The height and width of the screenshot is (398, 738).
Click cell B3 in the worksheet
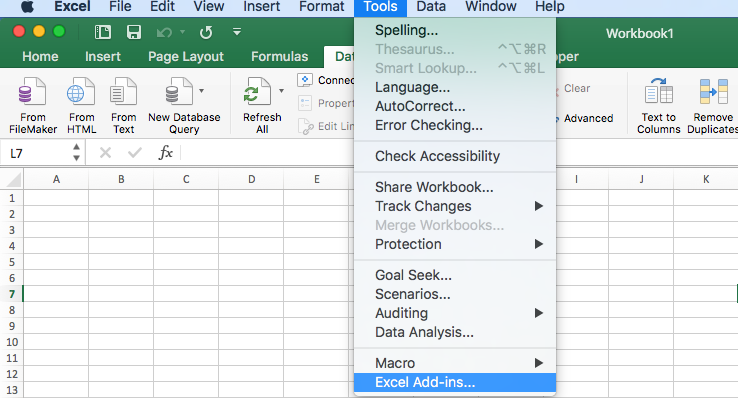121,230
